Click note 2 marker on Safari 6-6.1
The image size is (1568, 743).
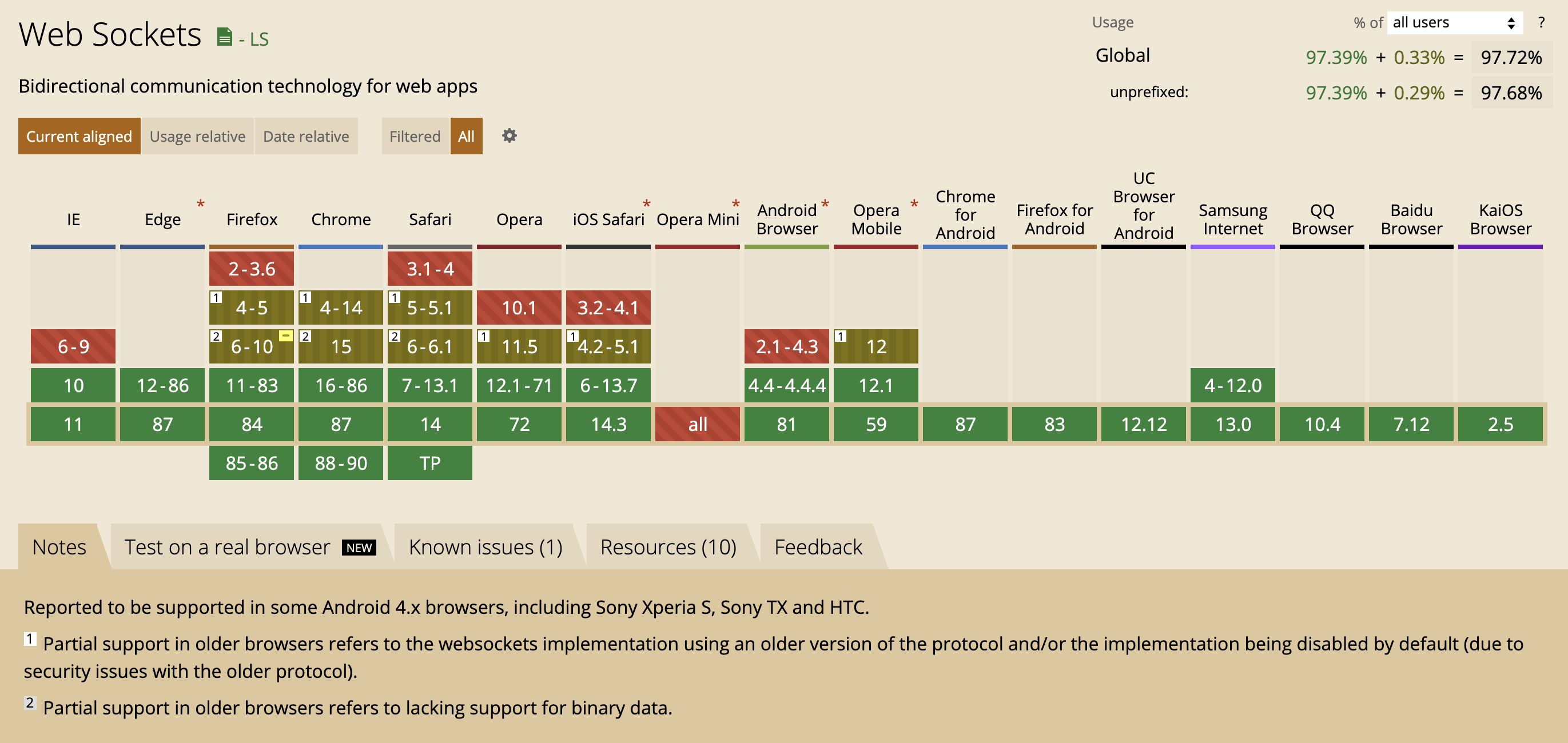pyautogui.click(x=395, y=337)
